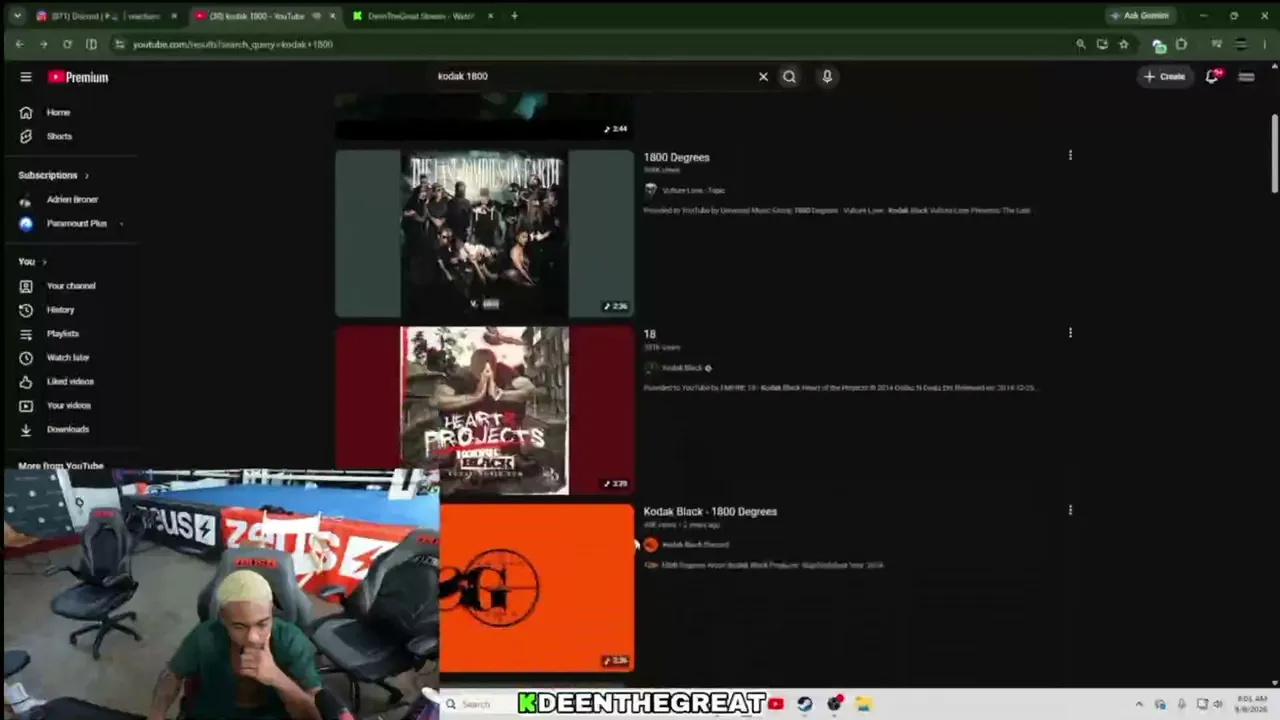Click the Downloads arrow icon

26,429
